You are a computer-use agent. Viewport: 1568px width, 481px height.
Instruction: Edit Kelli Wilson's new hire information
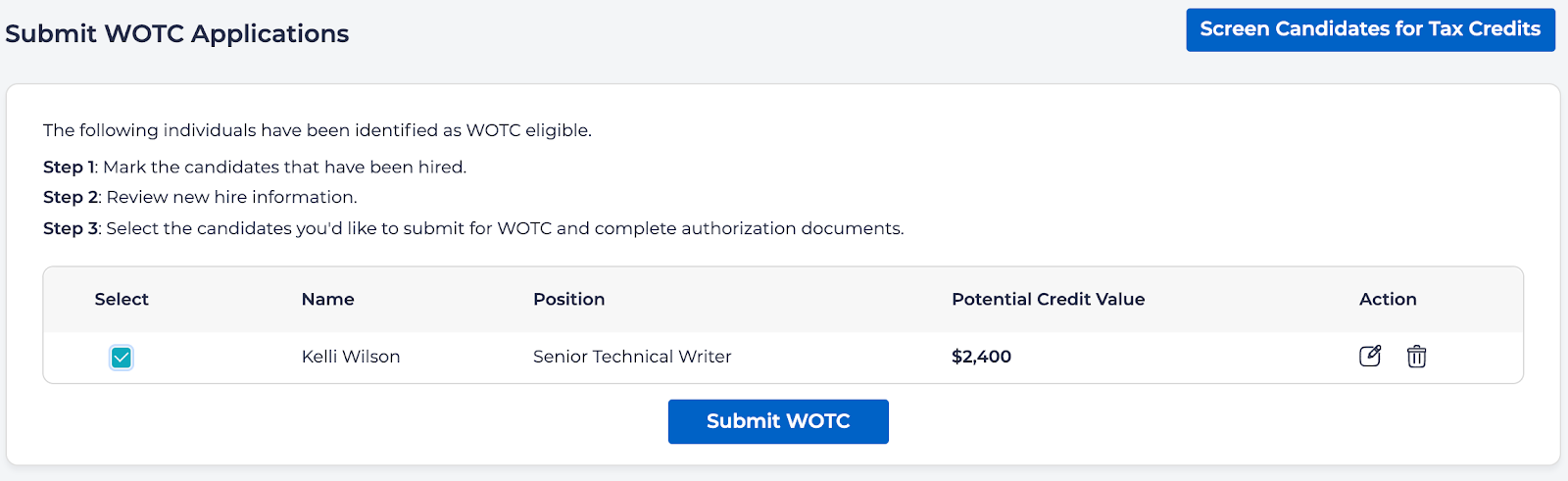point(1370,356)
